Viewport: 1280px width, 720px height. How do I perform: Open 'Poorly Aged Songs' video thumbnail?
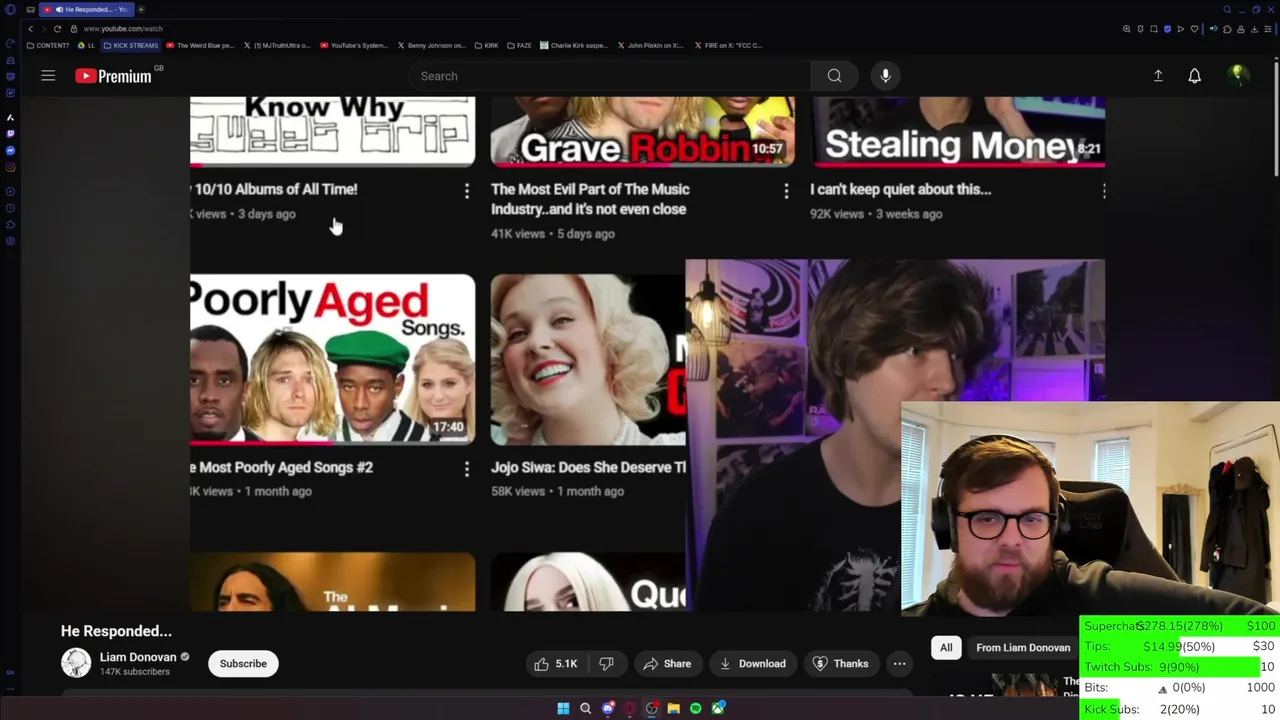332,359
